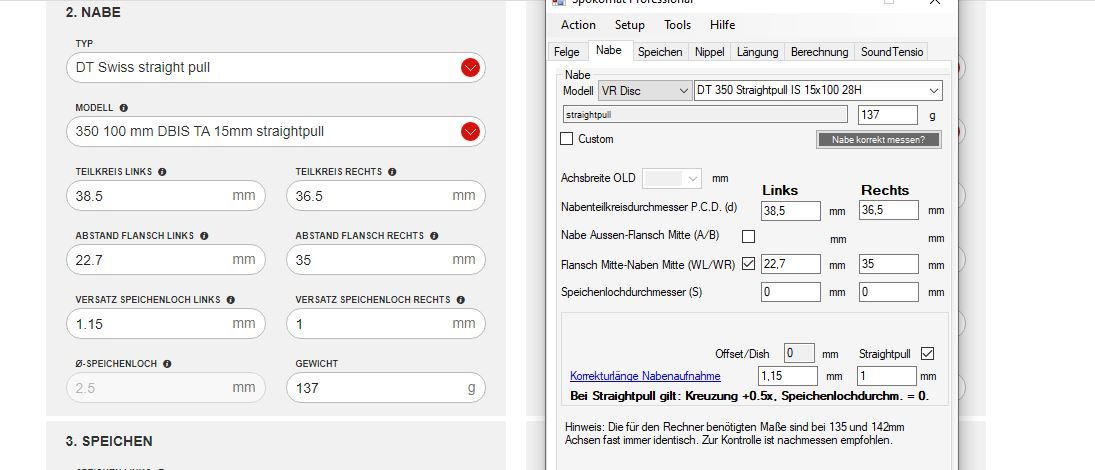Open the Korrekturlänge Nabenaufnahme link
1095x470 pixels.
coord(645,376)
